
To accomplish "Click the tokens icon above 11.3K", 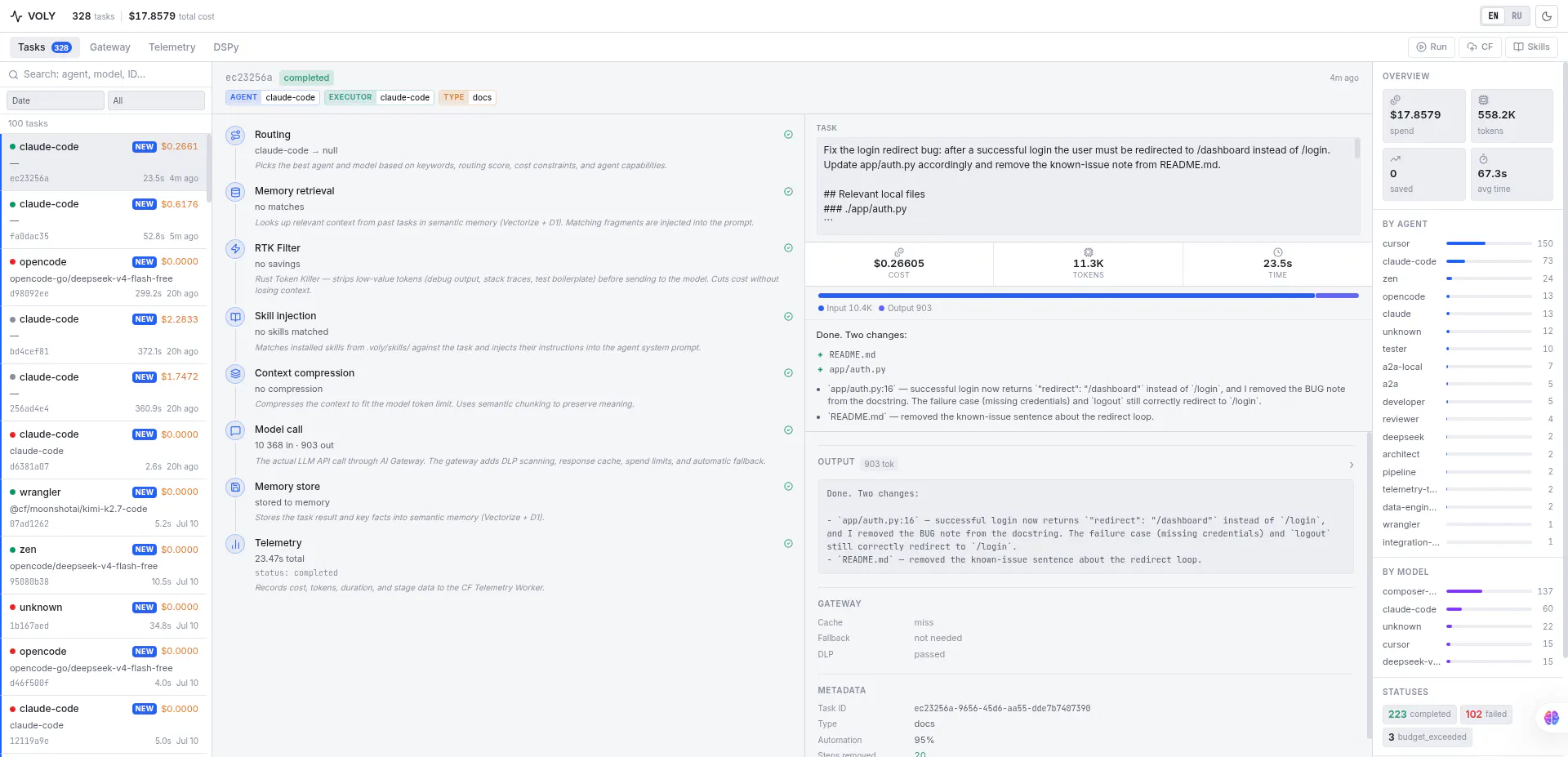I will tap(1088, 252).
